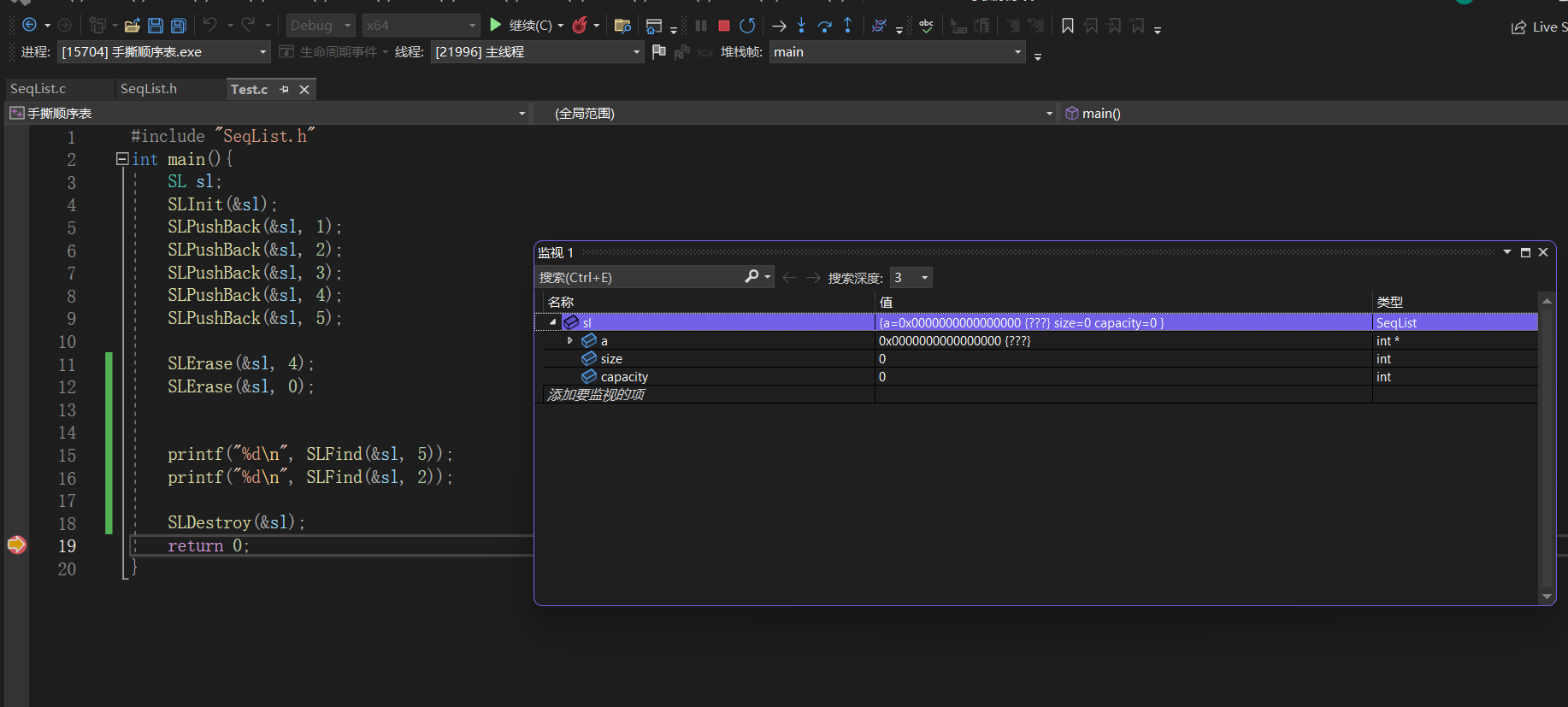Select the size row in Watch 1

[x=1040, y=359]
